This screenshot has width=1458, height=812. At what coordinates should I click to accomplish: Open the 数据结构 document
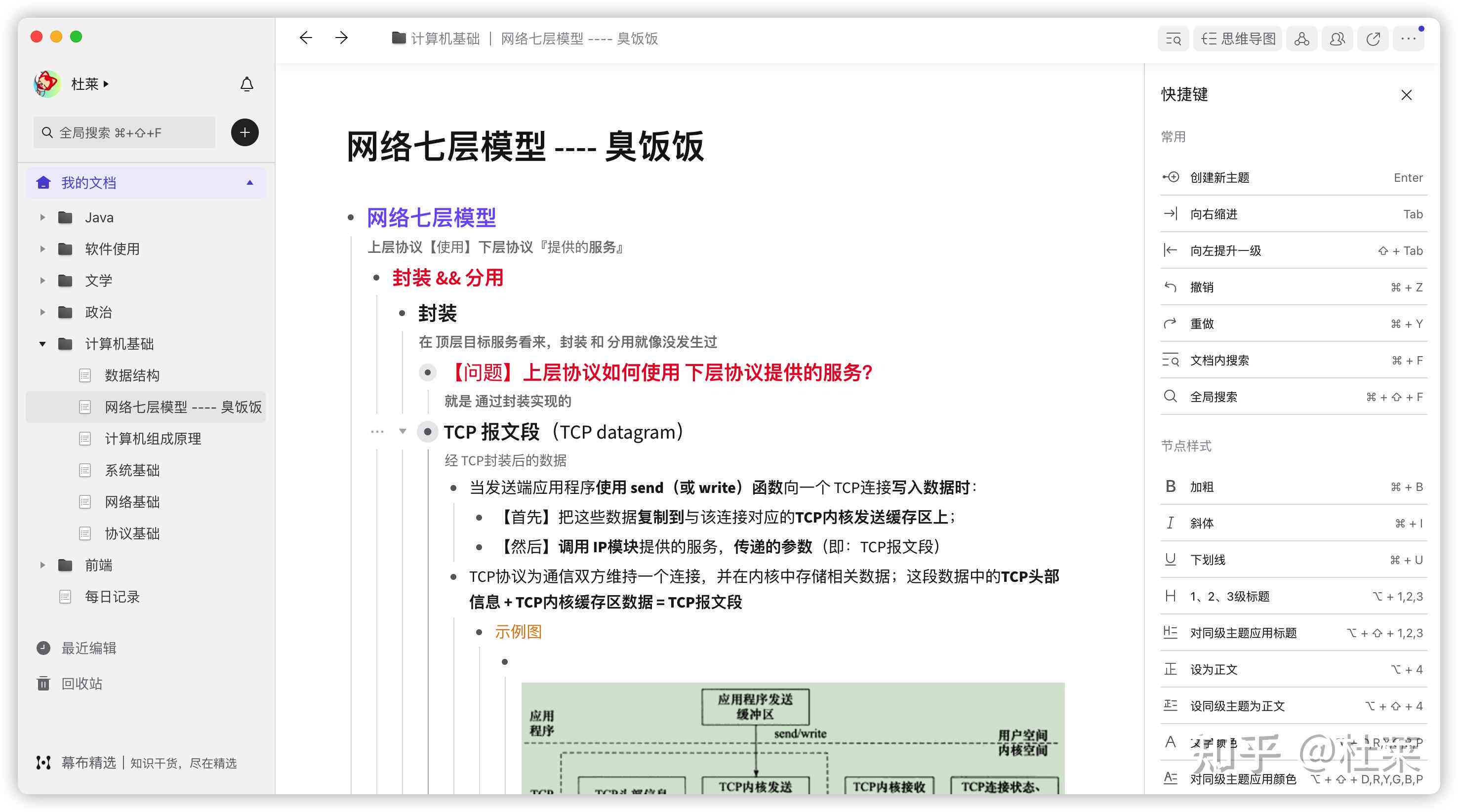click(146, 375)
